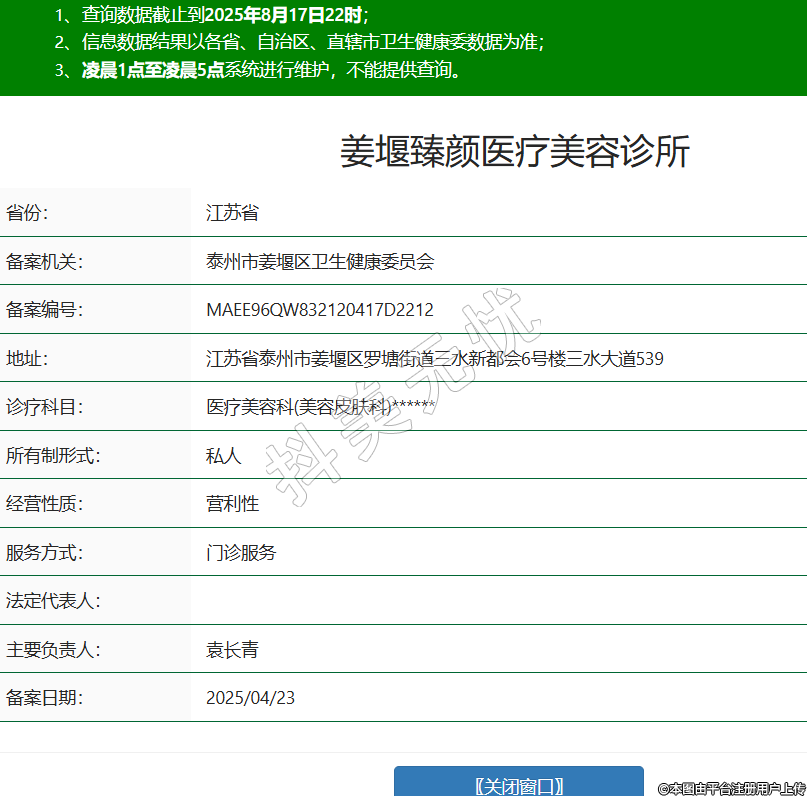Click the 法定代表人 field label
The height and width of the screenshot is (796, 807).
click(x=54, y=601)
